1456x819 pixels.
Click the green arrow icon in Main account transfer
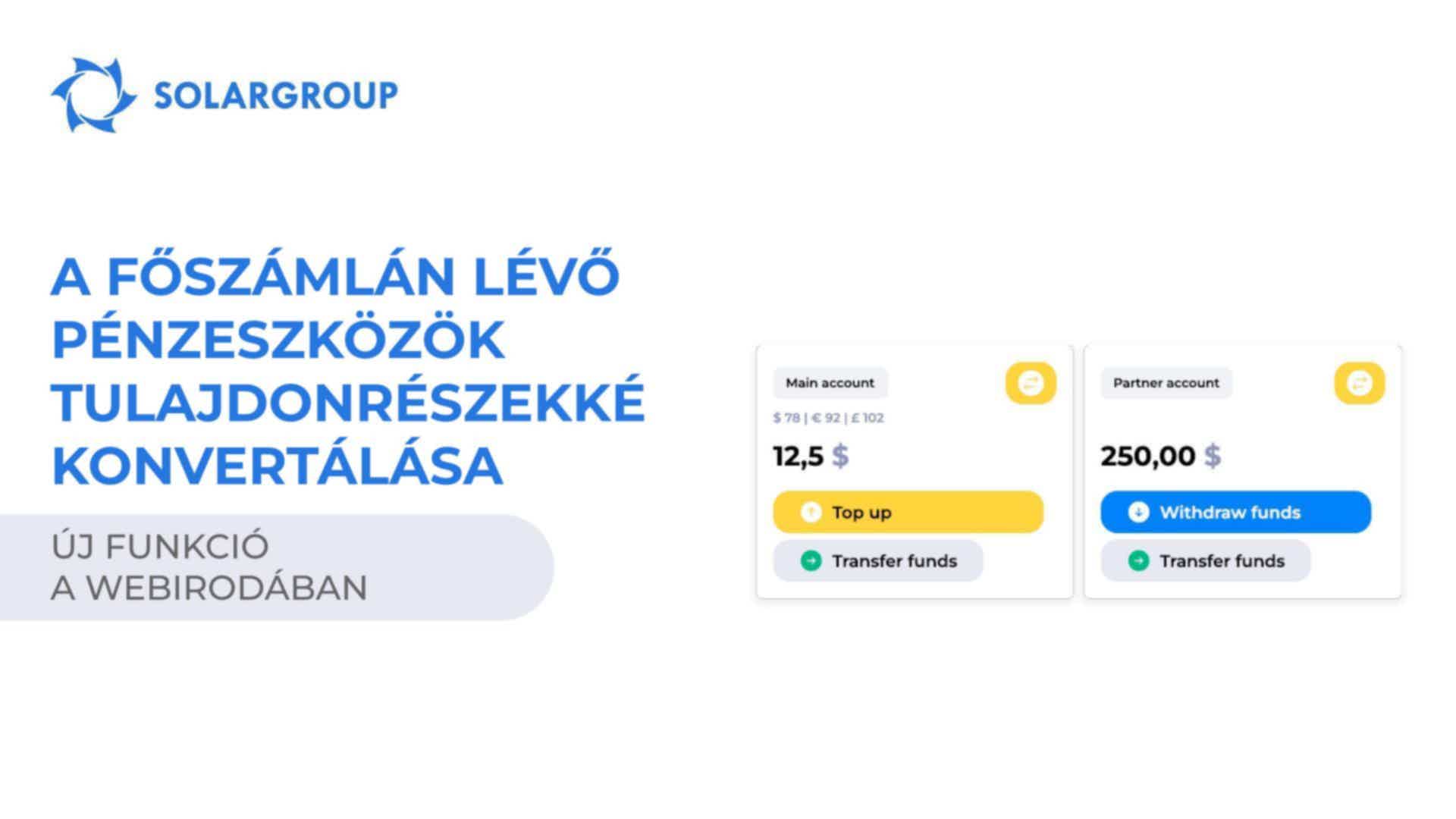point(811,560)
